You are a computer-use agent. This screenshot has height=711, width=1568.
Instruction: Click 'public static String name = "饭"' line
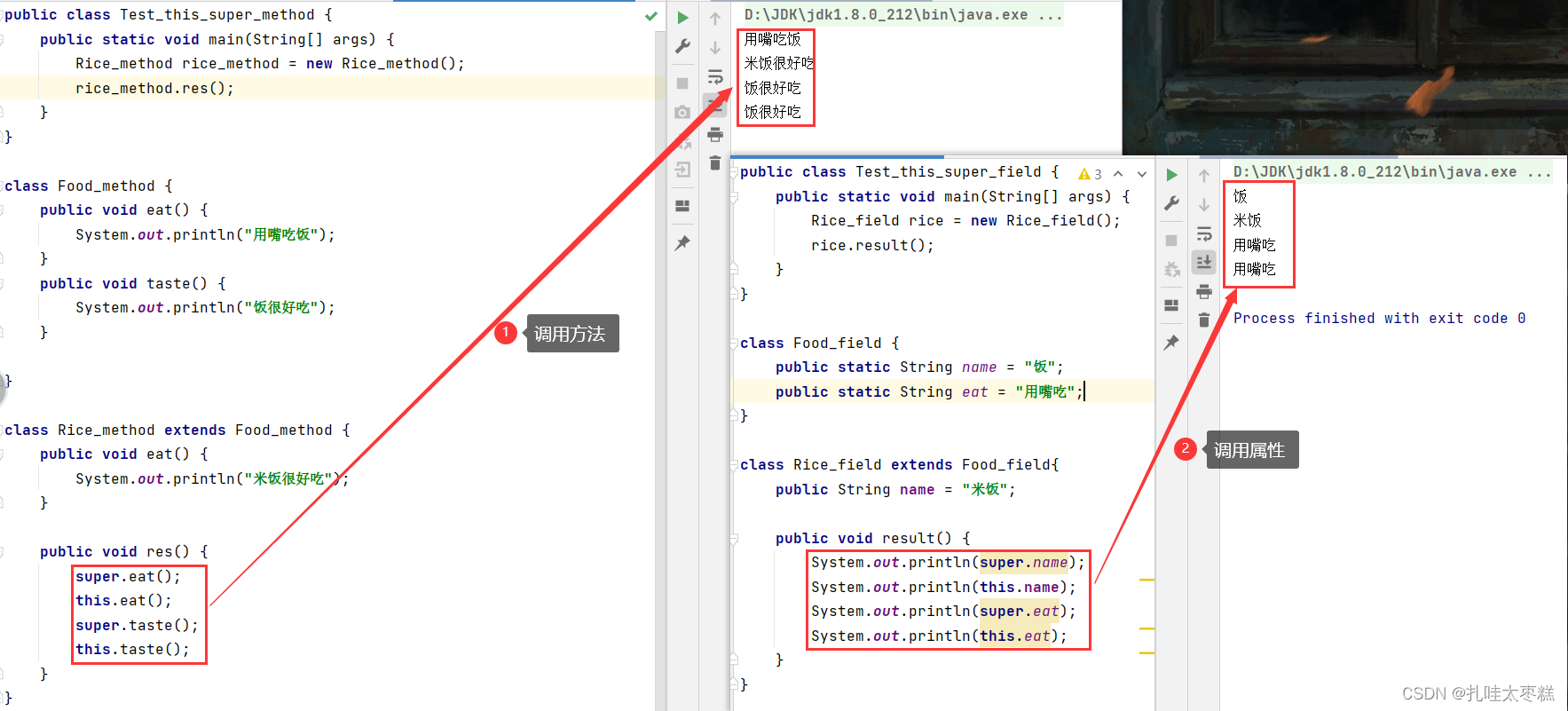[x=919, y=367]
